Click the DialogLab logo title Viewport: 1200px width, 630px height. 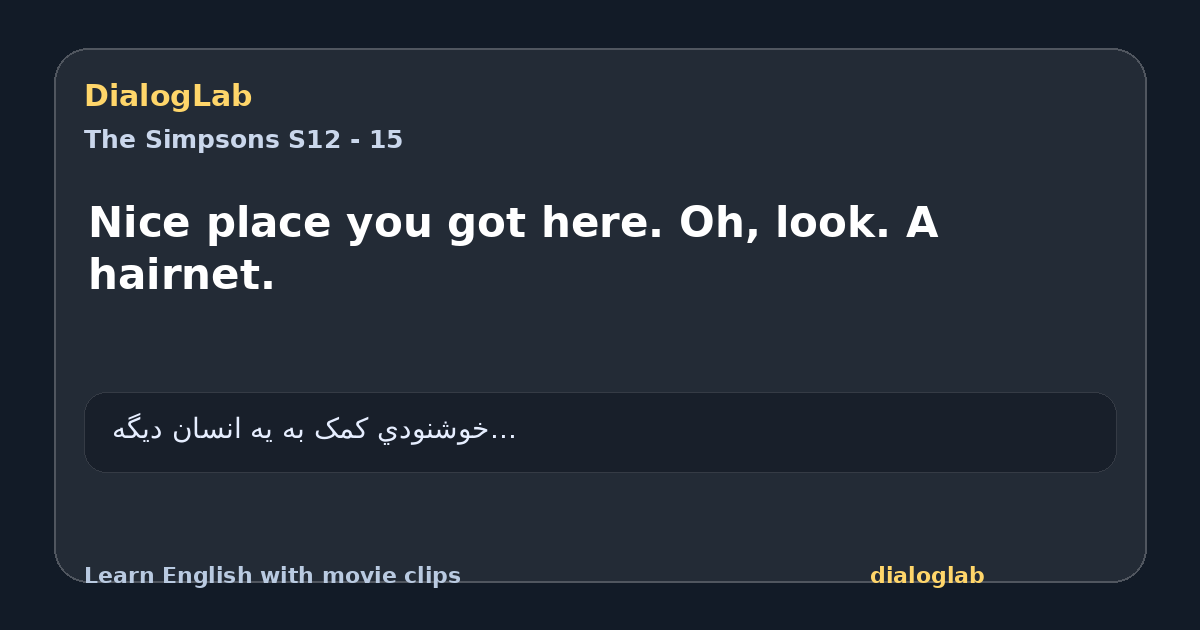click(x=168, y=96)
